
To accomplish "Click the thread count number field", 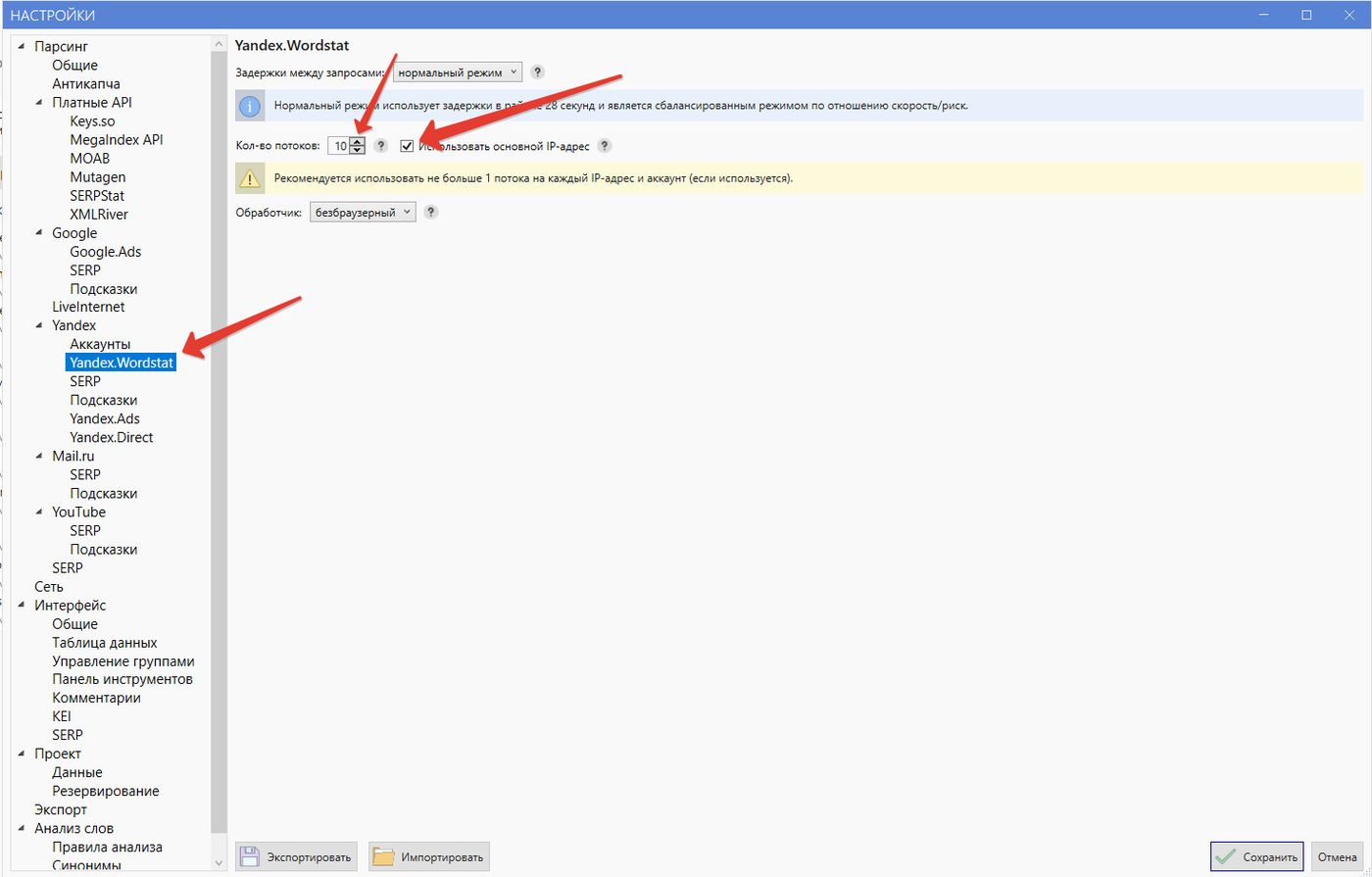I will click(339, 146).
